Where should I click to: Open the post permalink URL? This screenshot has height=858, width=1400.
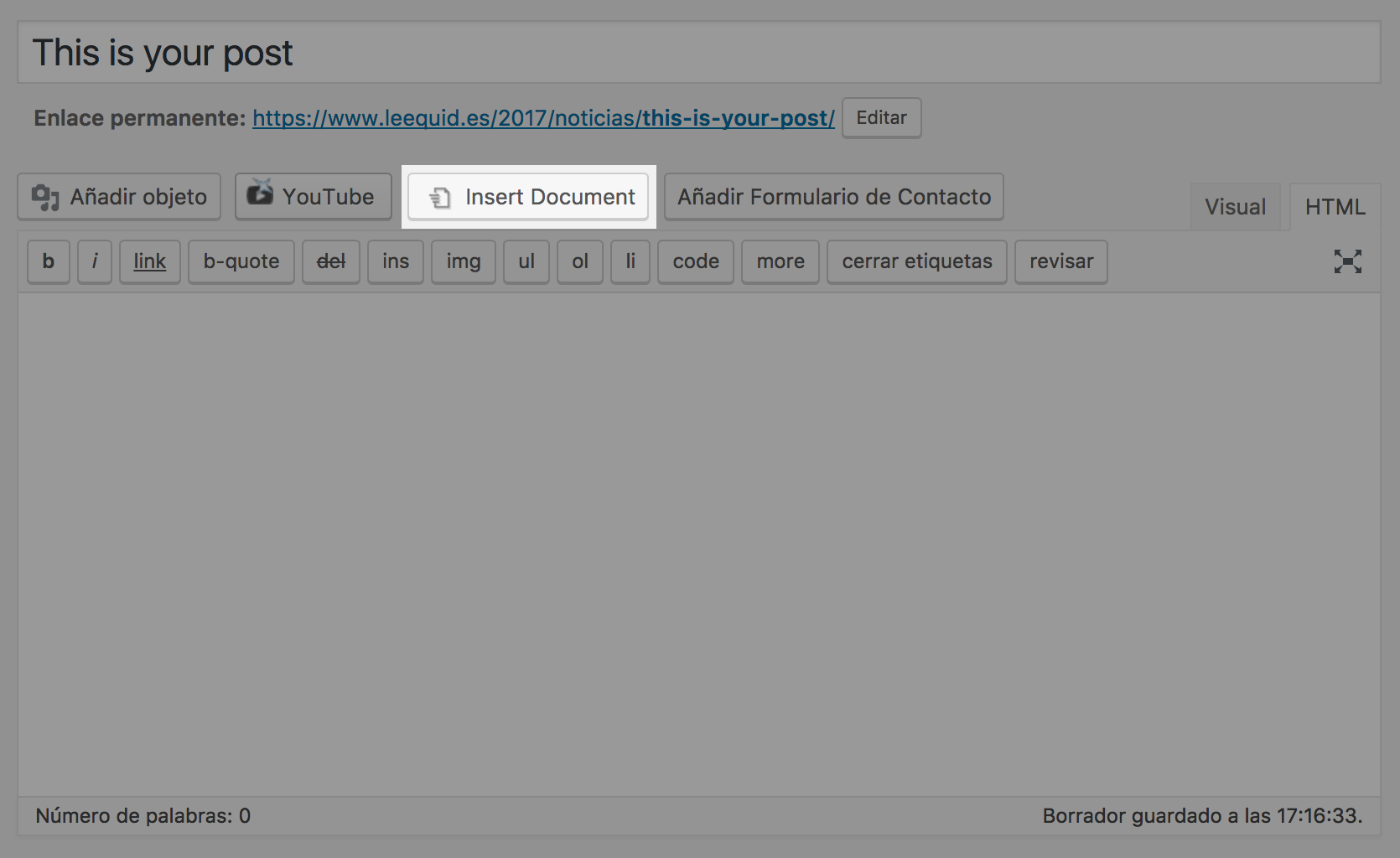pos(543,118)
